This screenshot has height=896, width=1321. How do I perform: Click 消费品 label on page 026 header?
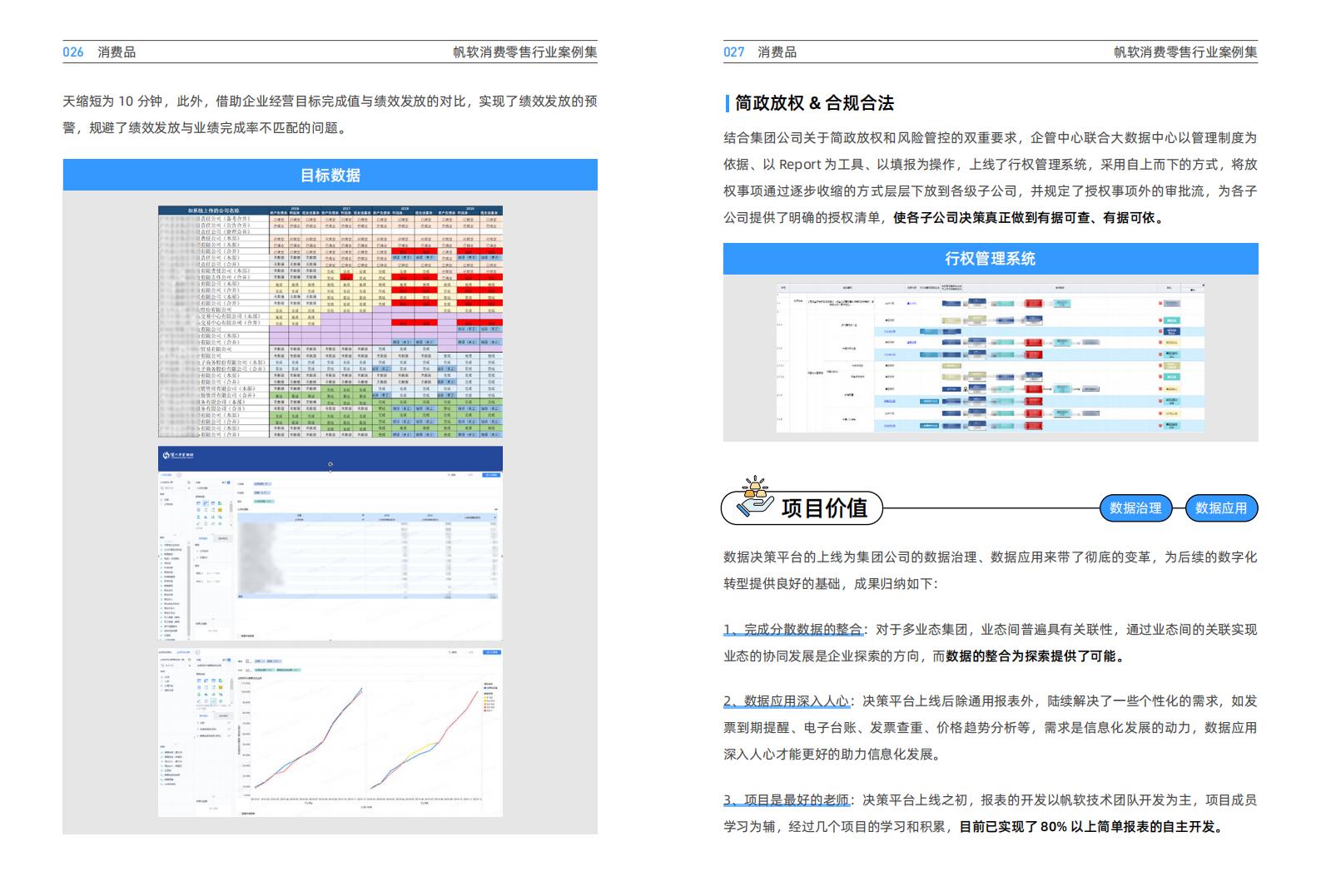pos(117,52)
